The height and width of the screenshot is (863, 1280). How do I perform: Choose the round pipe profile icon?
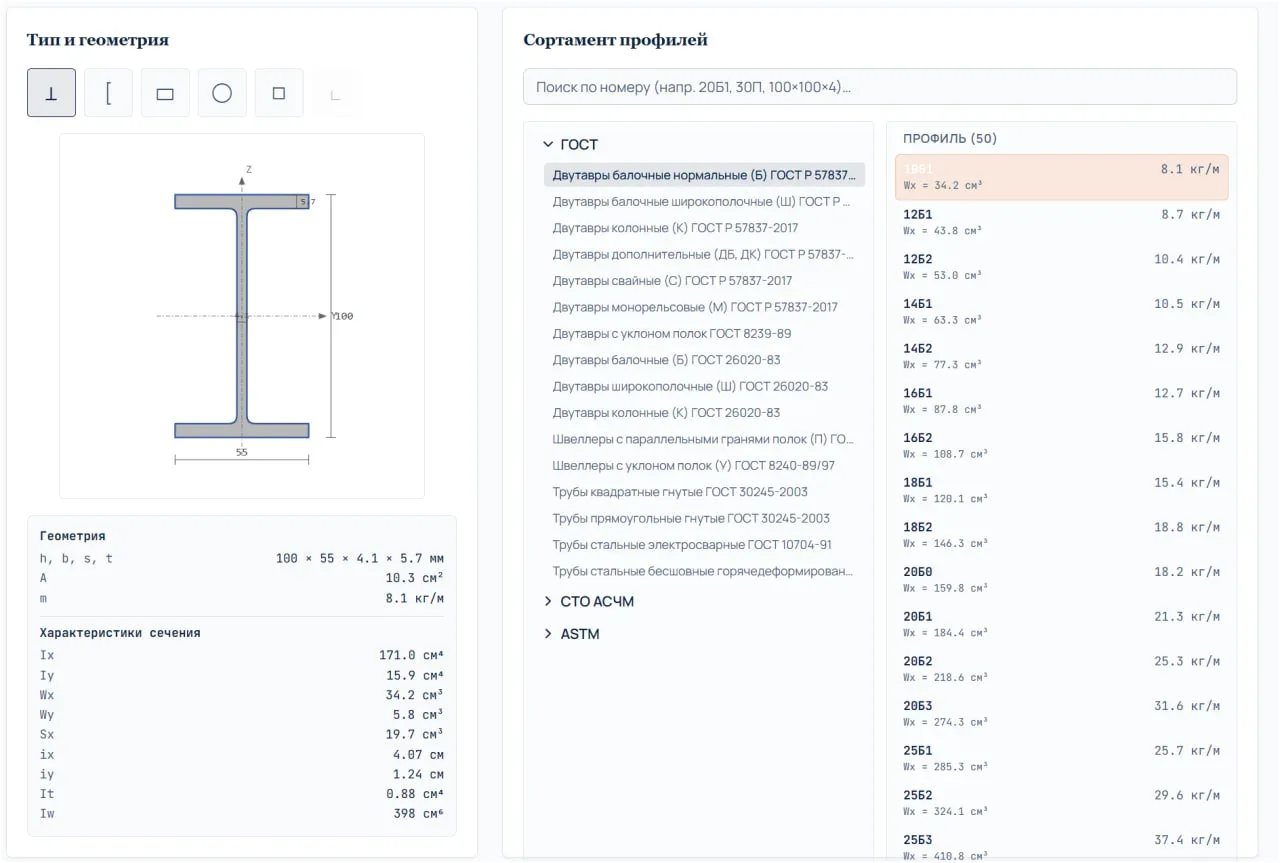[x=222, y=93]
